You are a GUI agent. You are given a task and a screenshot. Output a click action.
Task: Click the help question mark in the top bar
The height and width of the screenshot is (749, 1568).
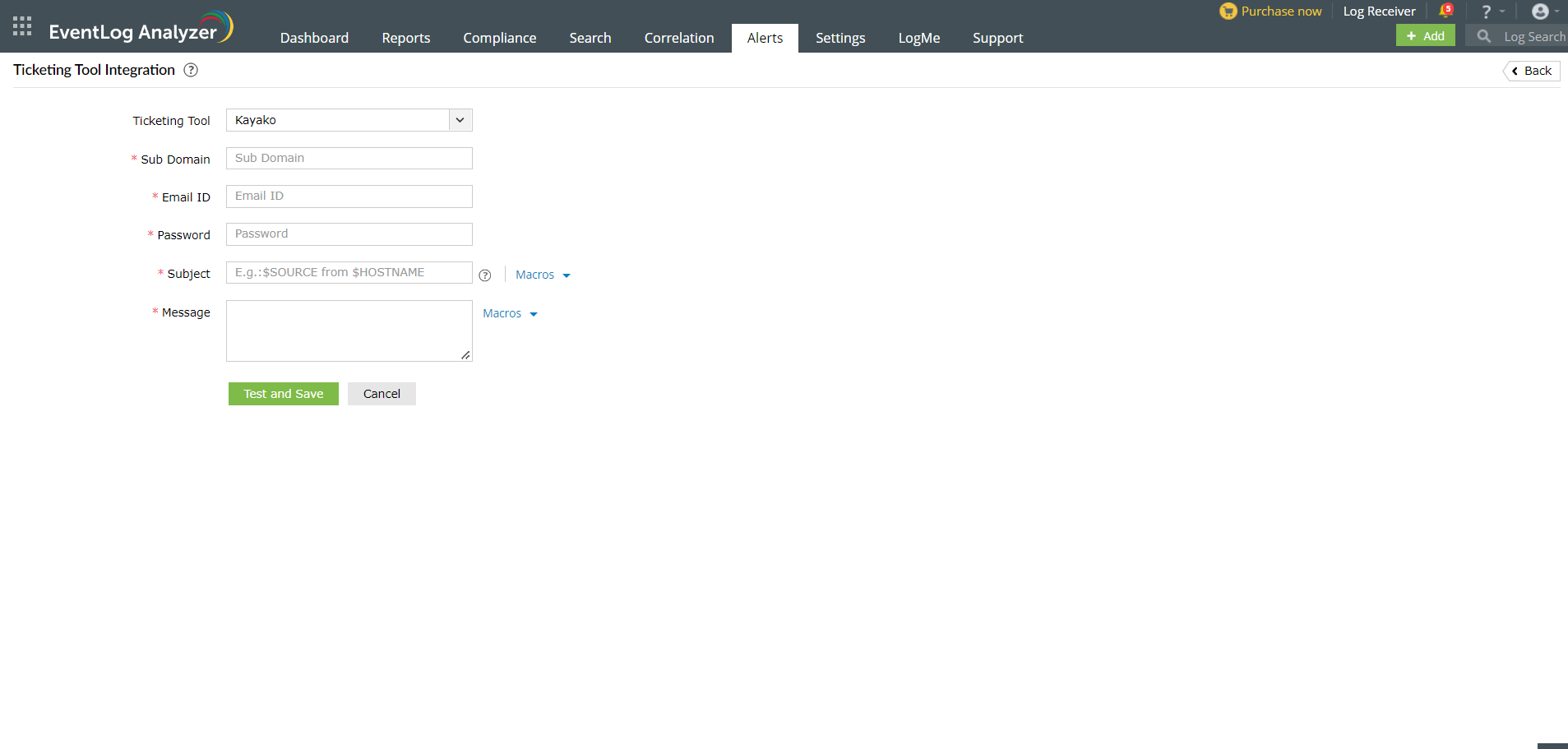tap(1487, 11)
